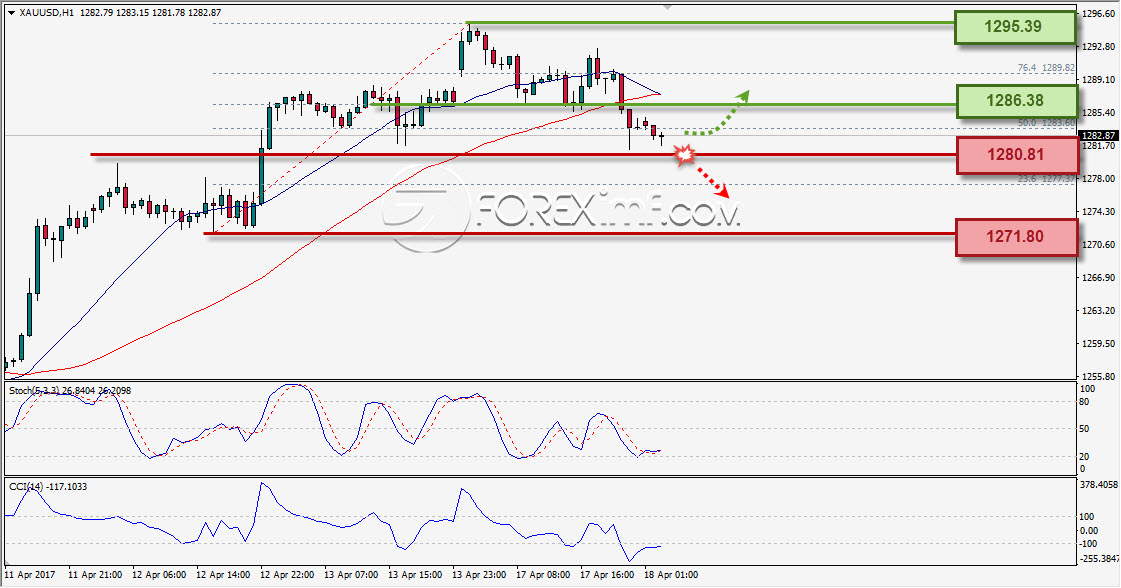Viewport: 1121px width, 588px height.
Task: Click the 0.00 level on CCI scale
Action: click(1088, 530)
